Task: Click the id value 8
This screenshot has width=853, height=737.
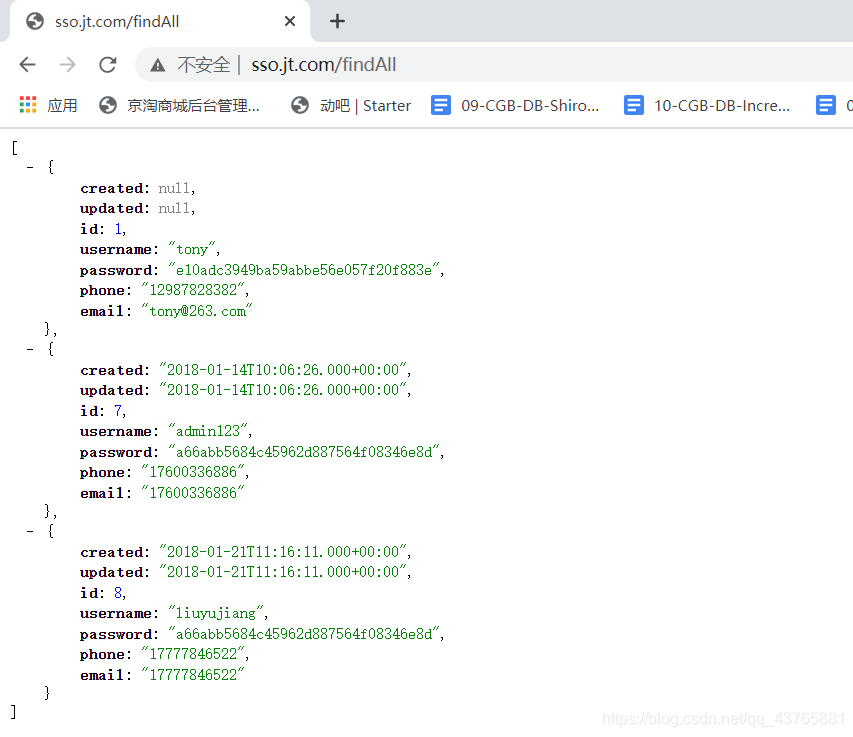Action: pyautogui.click(x=118, y=593)
